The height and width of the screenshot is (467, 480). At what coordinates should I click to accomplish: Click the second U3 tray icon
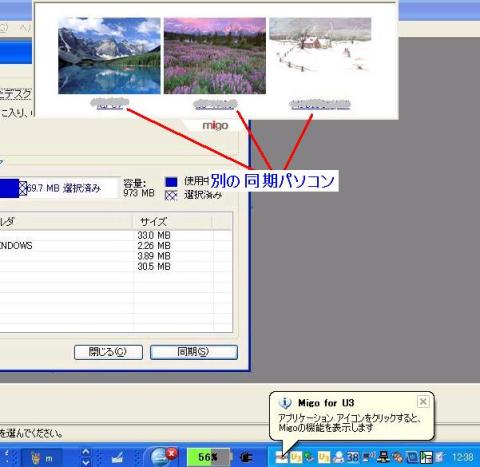(324, 458)
